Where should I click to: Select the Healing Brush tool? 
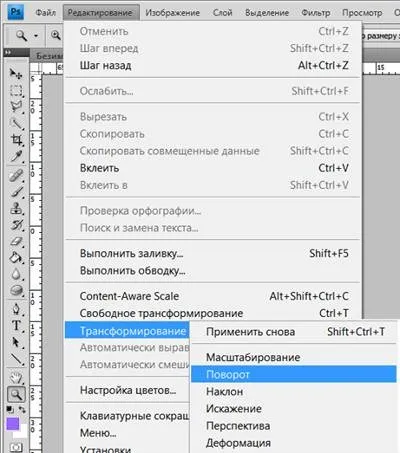[16, 175]
